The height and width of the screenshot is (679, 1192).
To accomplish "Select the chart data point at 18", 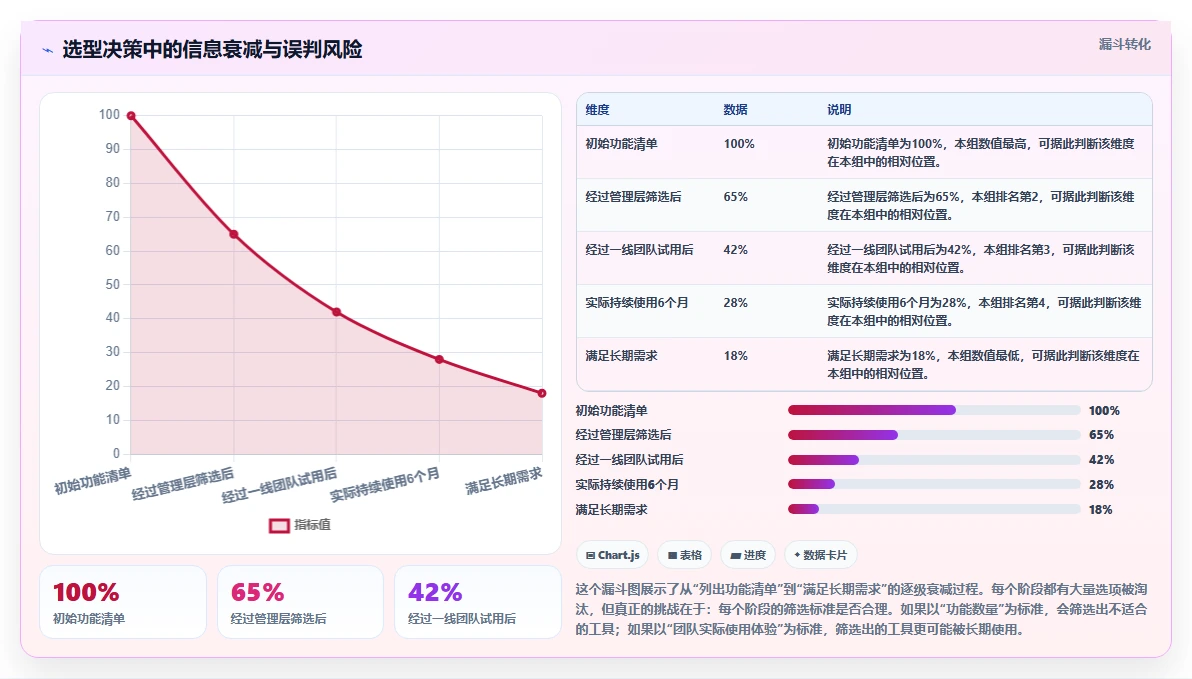I will (542, 393).
